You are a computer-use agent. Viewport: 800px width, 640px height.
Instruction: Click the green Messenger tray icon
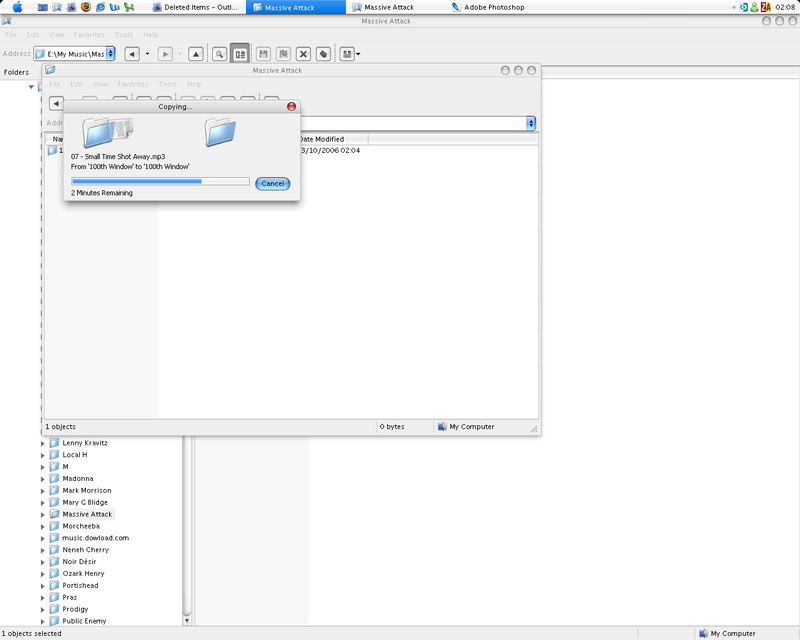754,7
